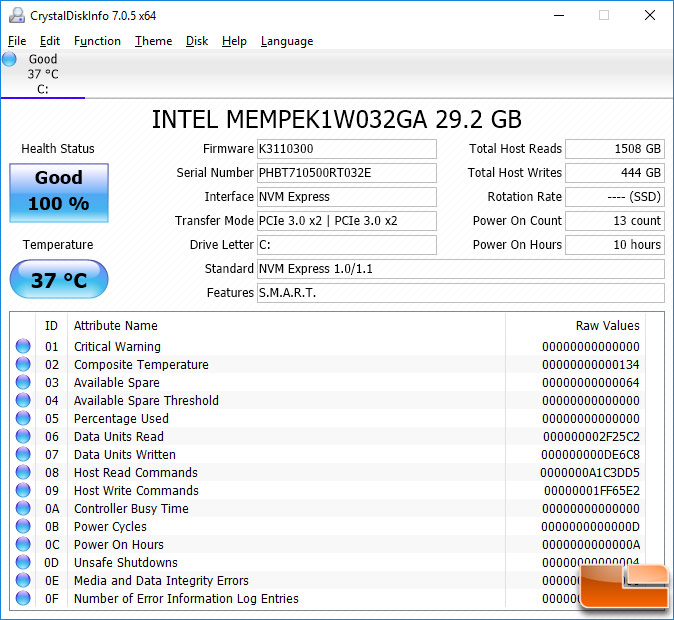This screenshot has height=620, width=674.
Task: Click the Good 100 % health status button
Action: (x=59, y=193)
